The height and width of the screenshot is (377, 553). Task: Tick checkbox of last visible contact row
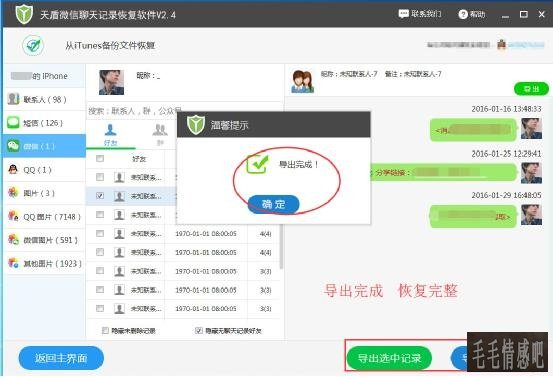click(x=100, y=308)
